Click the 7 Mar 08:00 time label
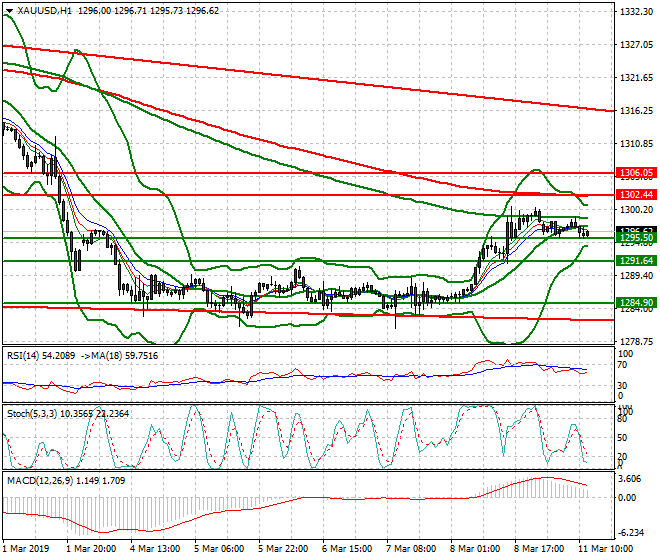Image resolution: width=660 pixels, height=560 pixels. click(411, 549)
